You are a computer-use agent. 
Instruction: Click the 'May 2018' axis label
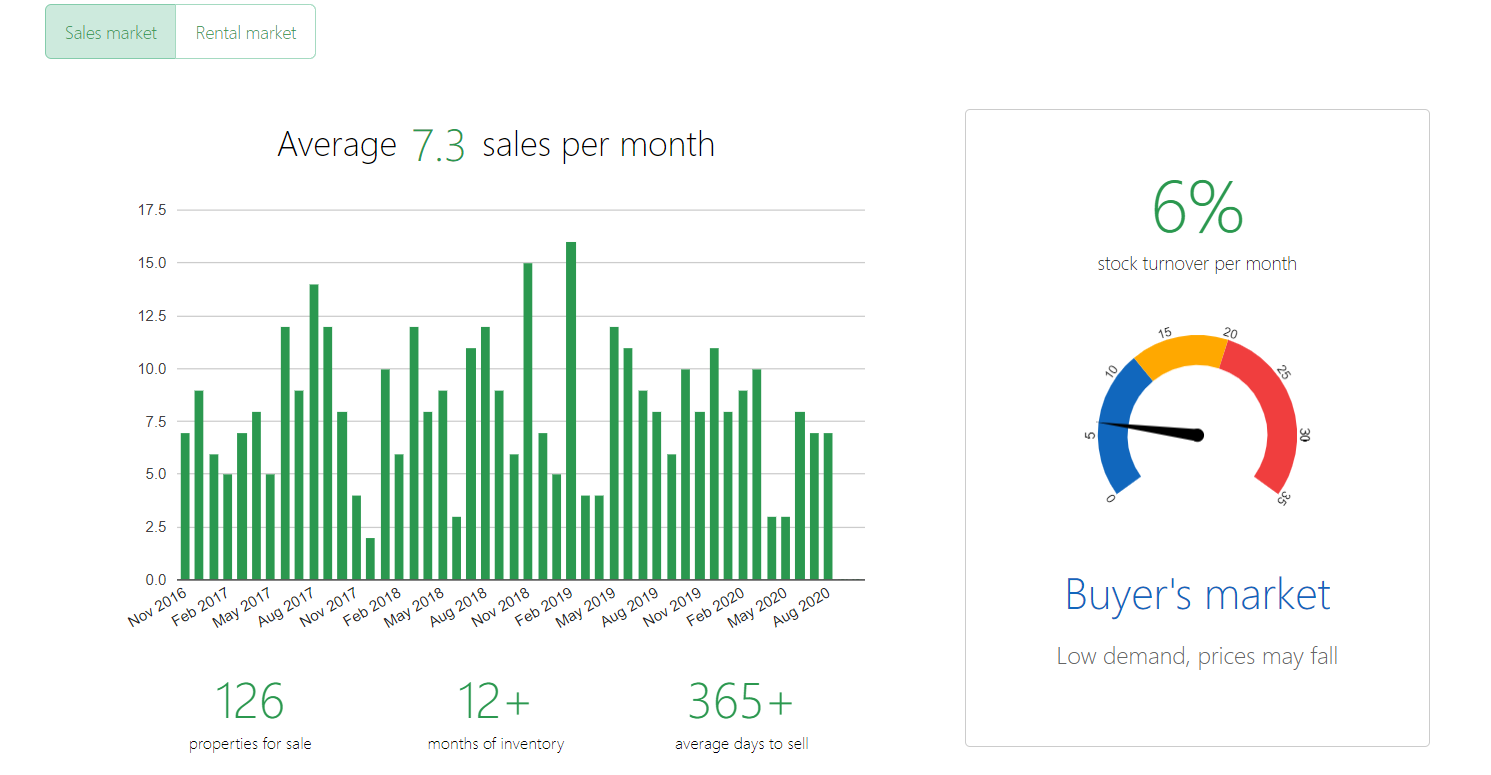pyautogui.click(x=416, y=607)
